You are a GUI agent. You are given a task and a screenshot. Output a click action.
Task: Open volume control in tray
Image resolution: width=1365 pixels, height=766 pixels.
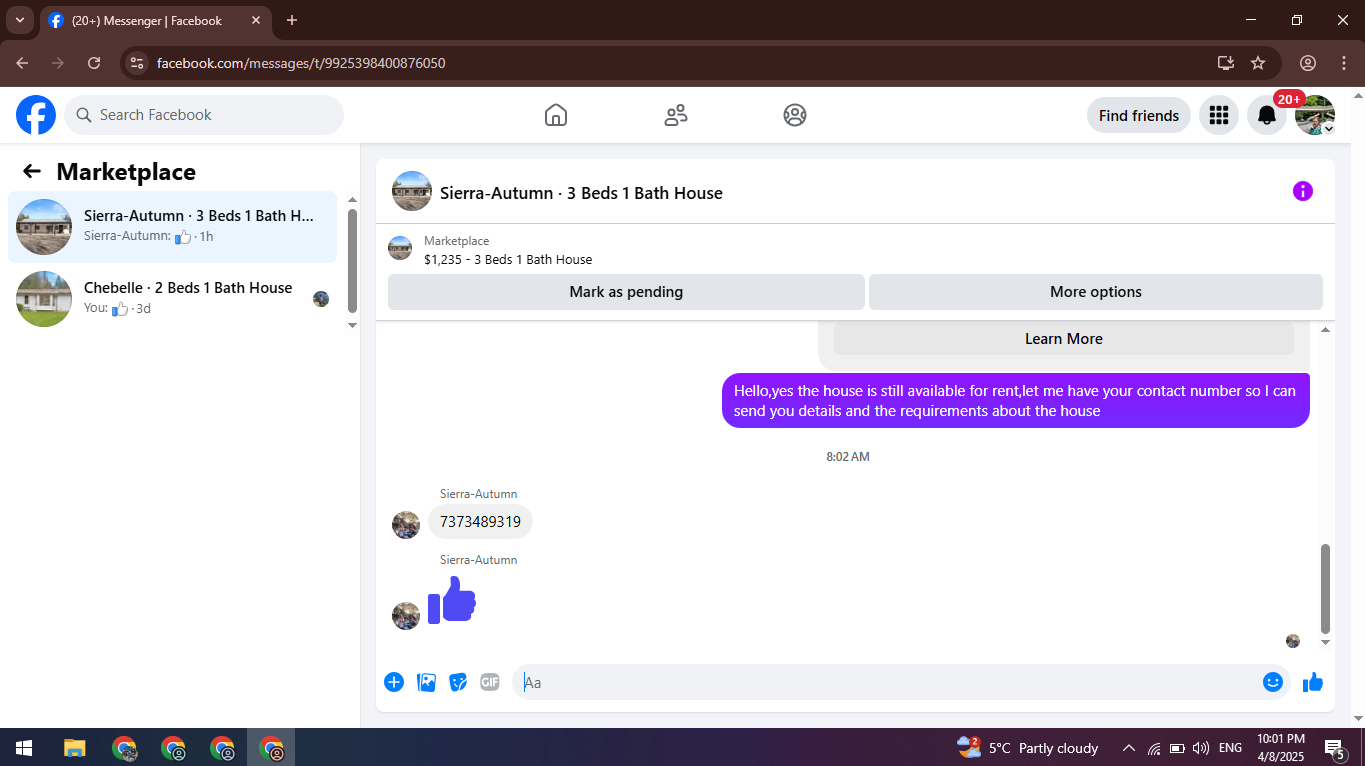(1201, 748)
